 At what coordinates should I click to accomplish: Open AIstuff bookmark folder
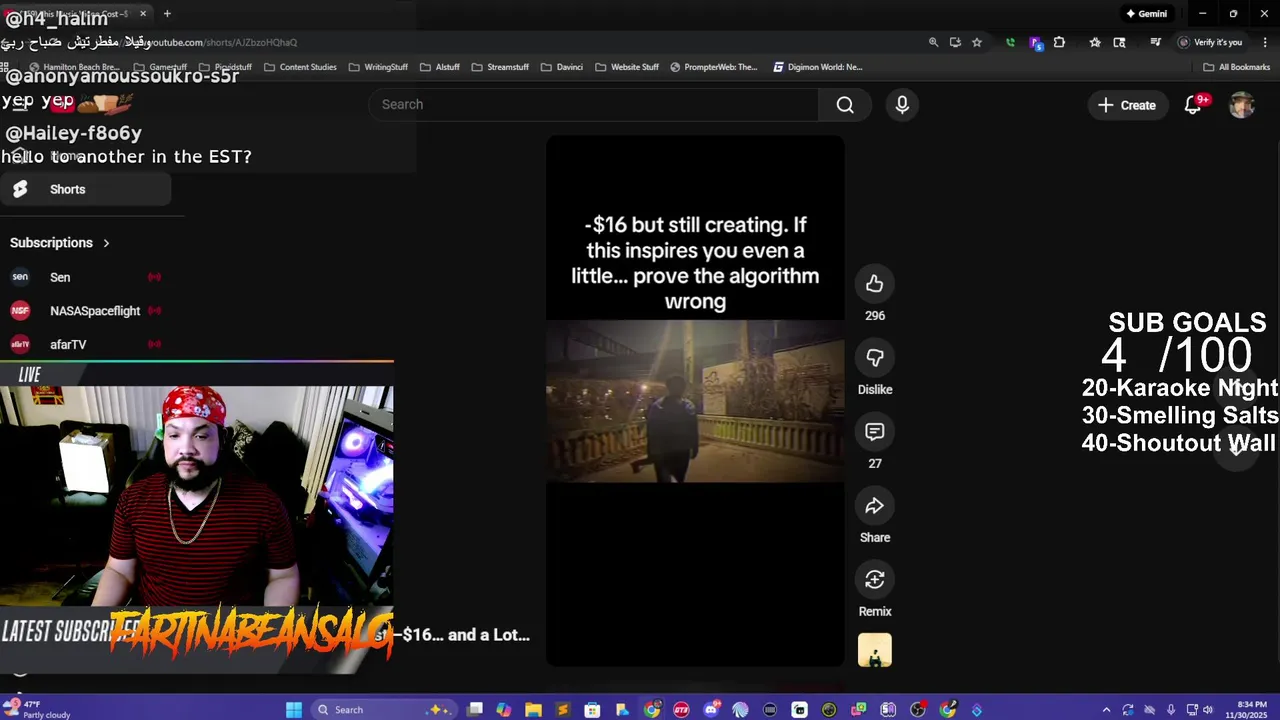[x=440, y=67]
